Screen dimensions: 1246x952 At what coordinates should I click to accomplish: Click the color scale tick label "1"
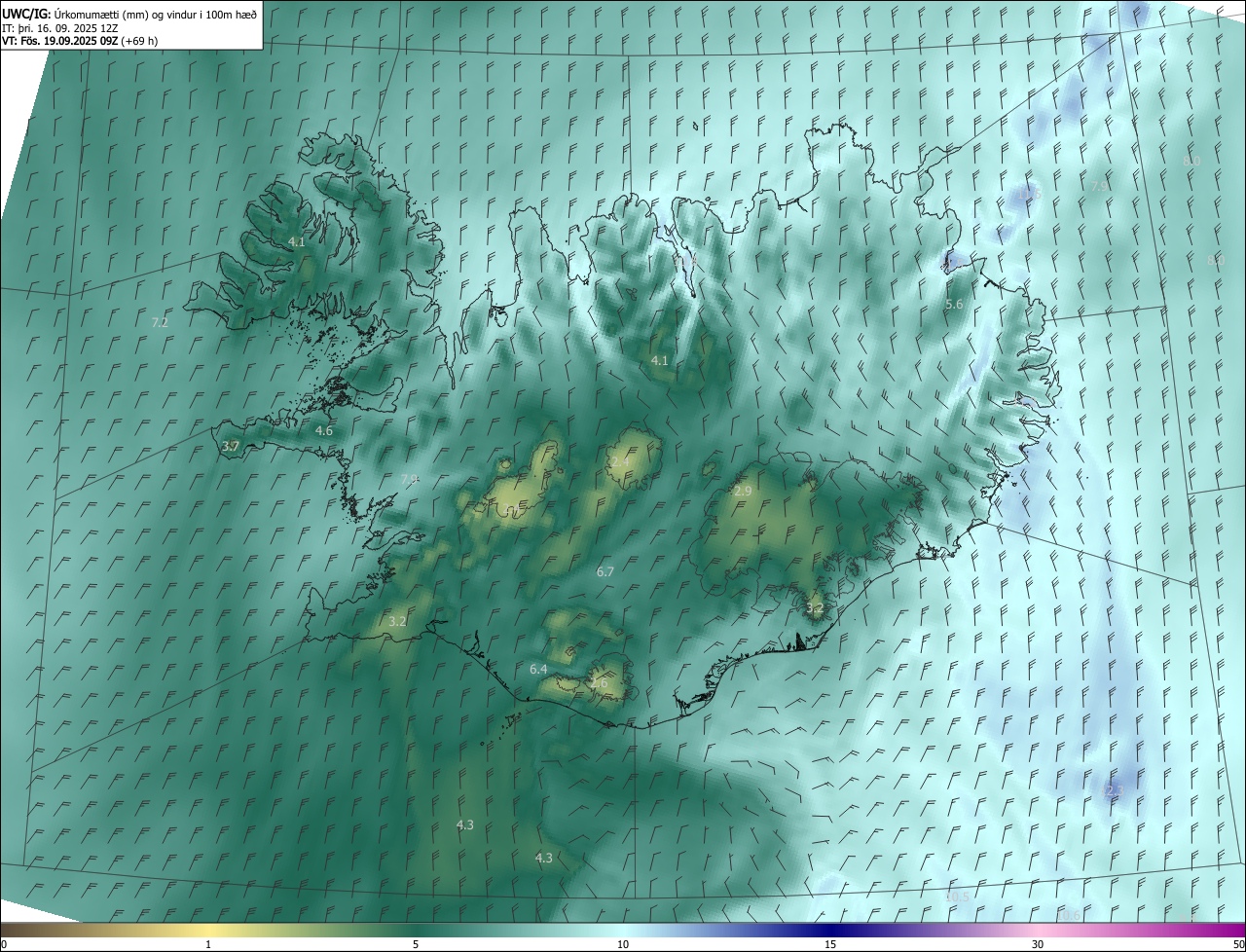coord(208,944)
